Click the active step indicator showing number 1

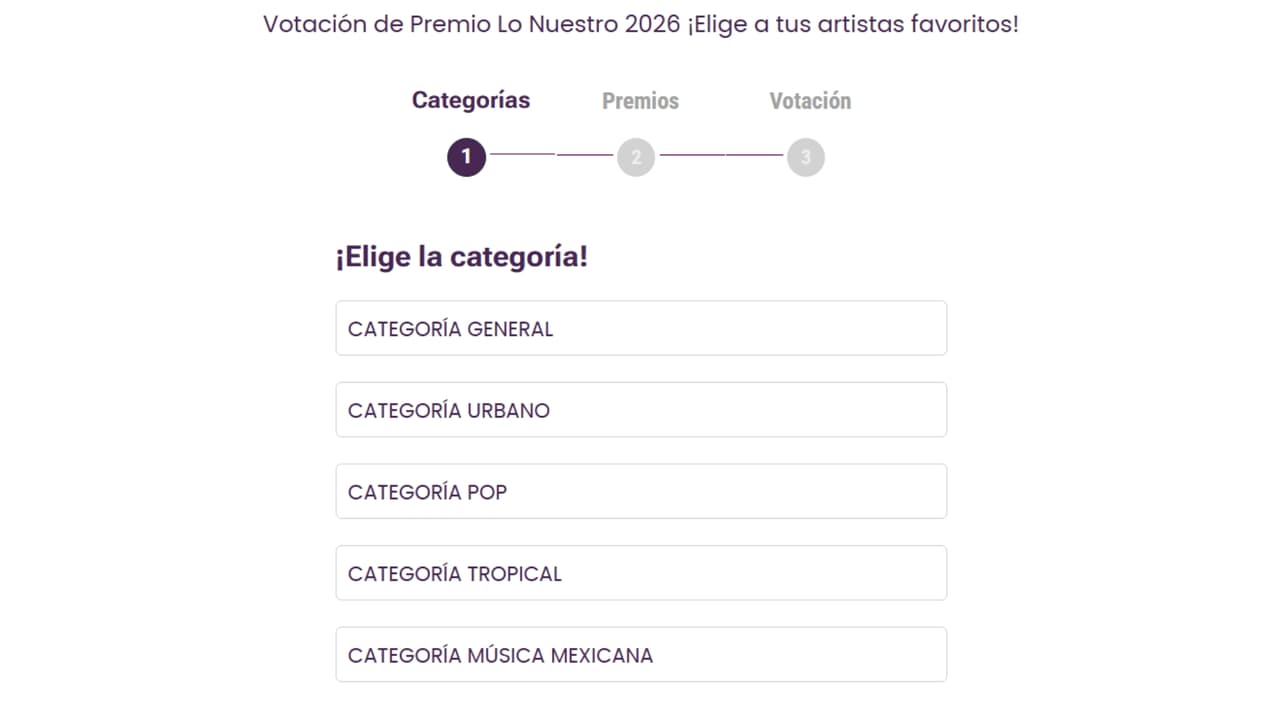click(x=466, y=157)
